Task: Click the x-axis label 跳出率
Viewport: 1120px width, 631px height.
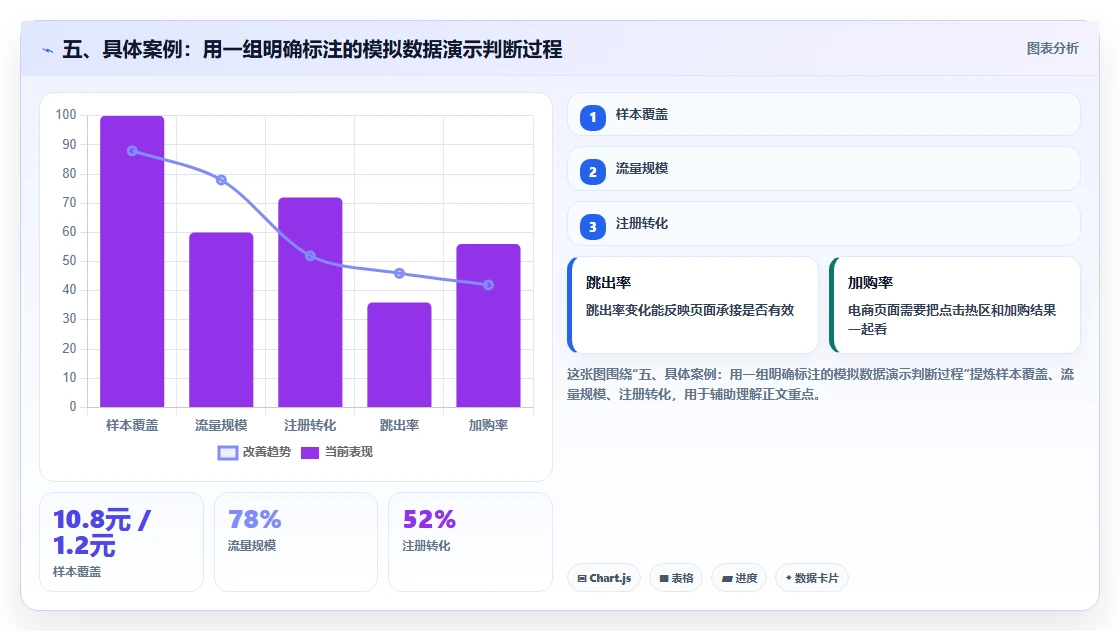Action: tap(399, 425)
